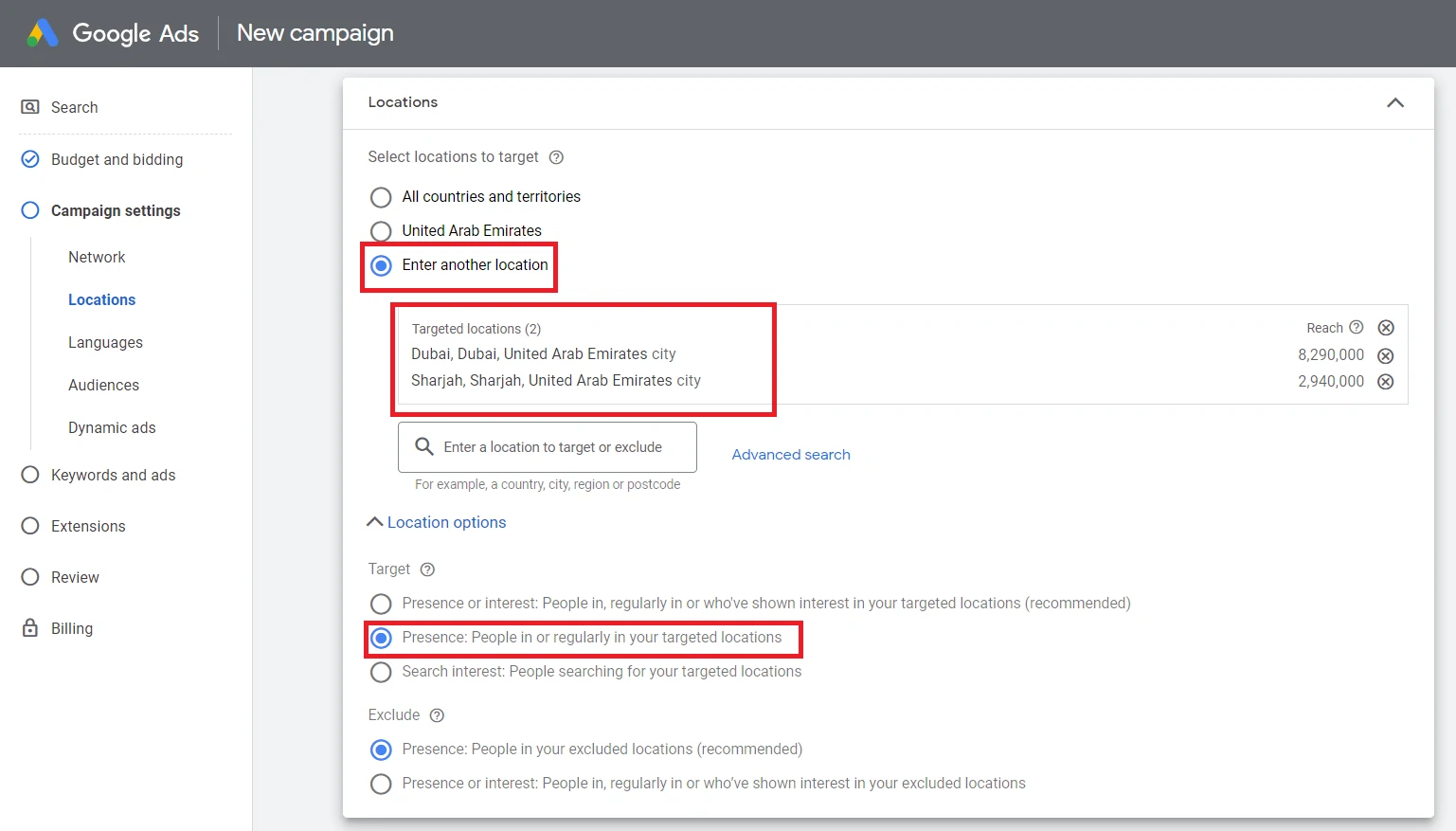Click the Review step circle icon

click(30, 577)
